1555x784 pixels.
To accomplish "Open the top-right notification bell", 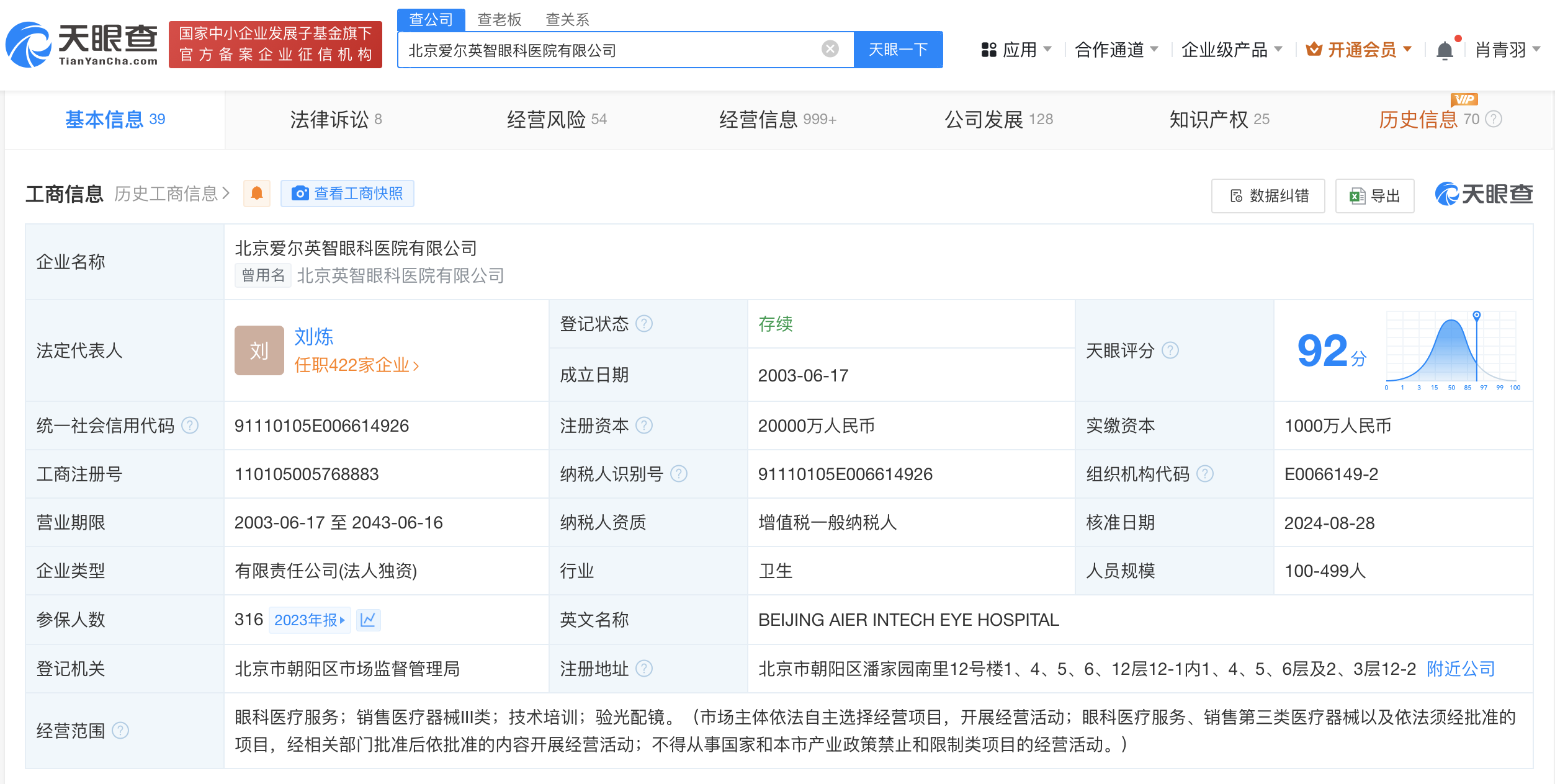I will coord(1445,49).
